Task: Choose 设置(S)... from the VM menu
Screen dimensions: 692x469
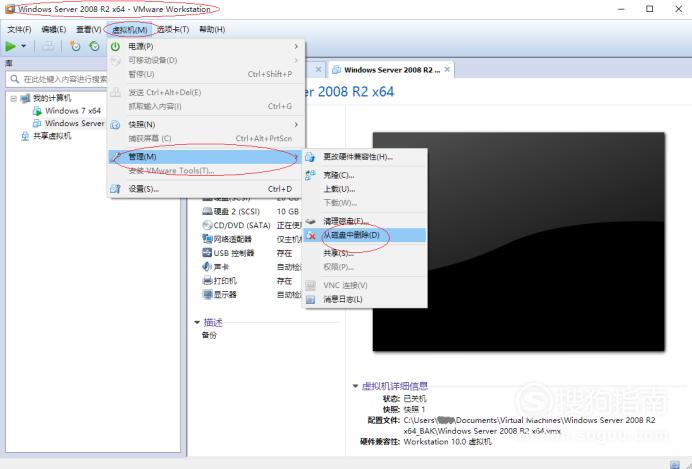Action: pyautogui.click(x=206, y=189)
